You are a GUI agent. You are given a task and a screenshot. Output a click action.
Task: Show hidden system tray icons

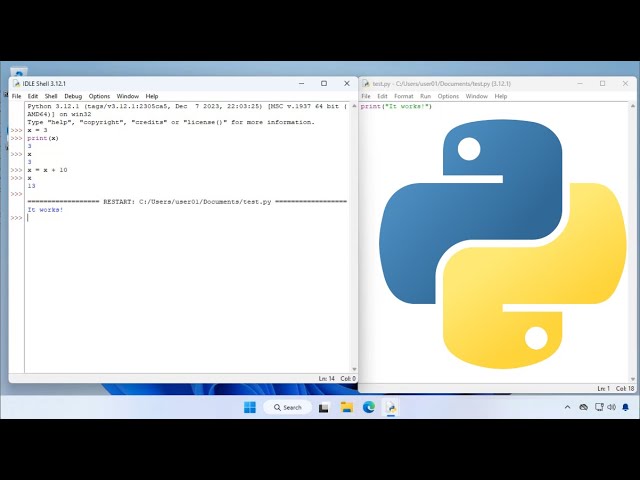567,407
